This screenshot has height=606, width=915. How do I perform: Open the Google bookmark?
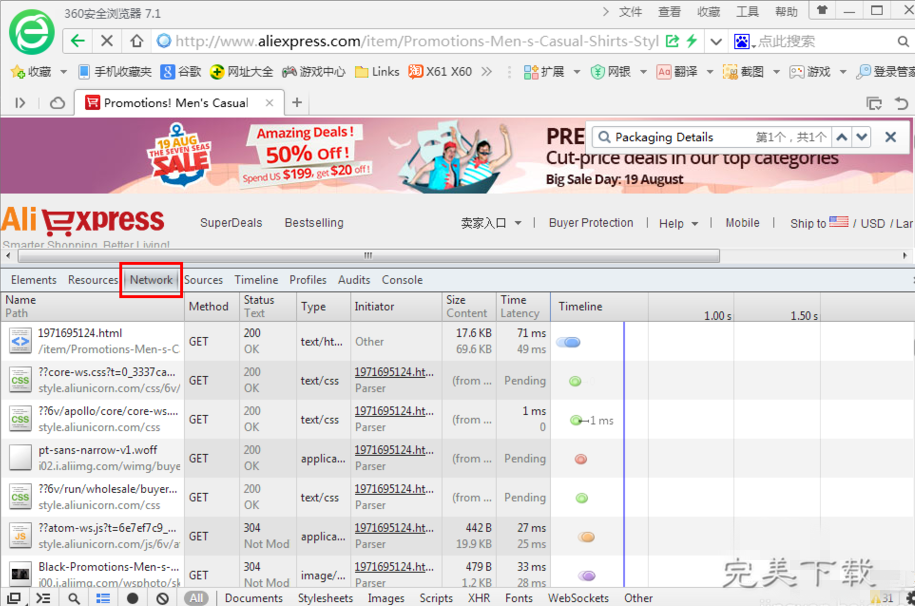(181, 72)
